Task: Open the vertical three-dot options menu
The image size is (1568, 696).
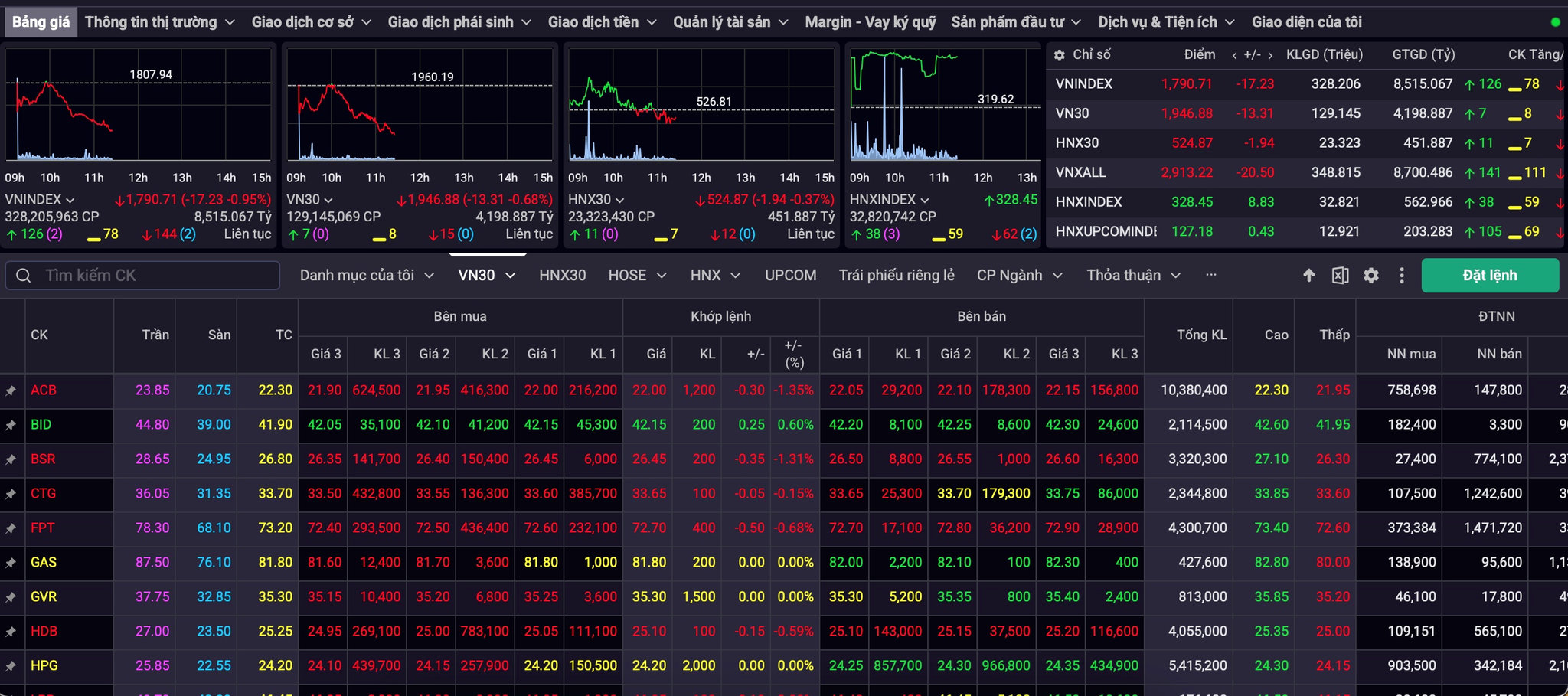Action: pos(1402,276)
